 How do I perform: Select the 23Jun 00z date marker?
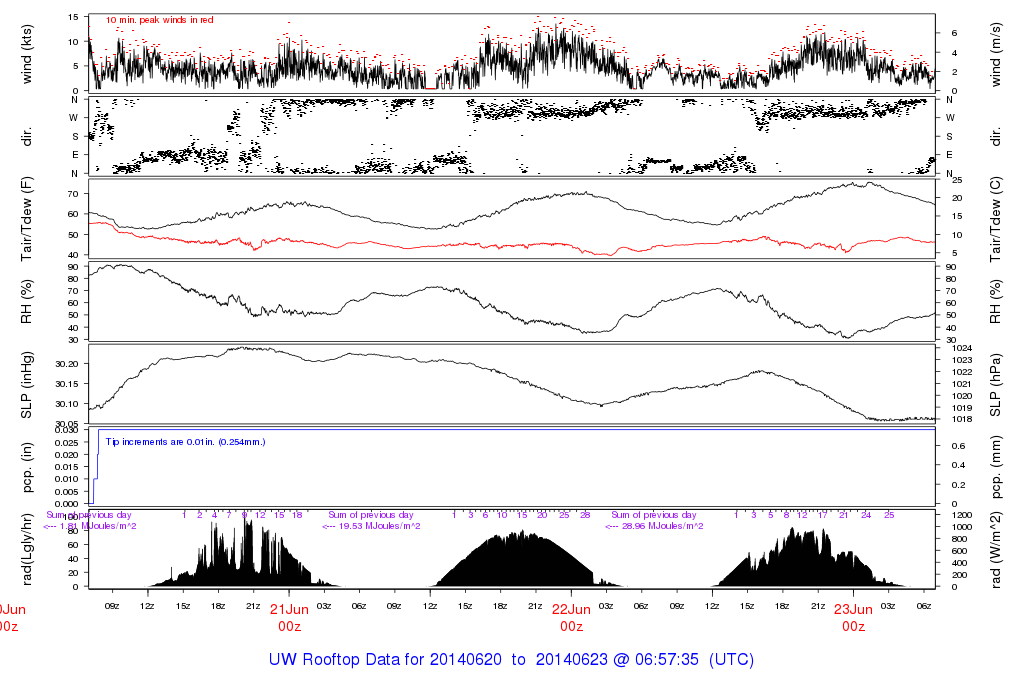pos(853,616)
